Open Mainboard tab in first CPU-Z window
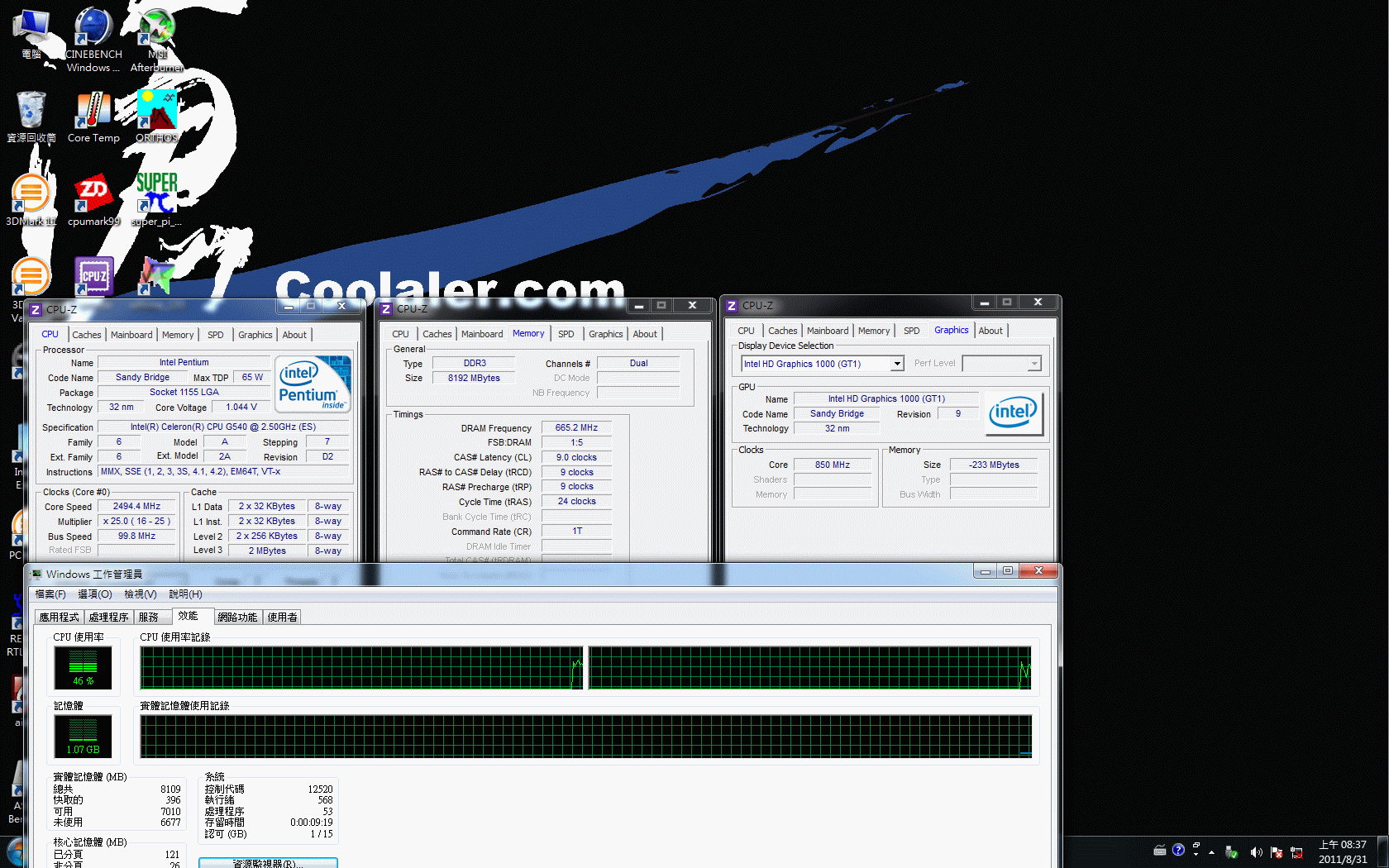The height and width of the screenshot is (868, 1389). click(131, 335)
